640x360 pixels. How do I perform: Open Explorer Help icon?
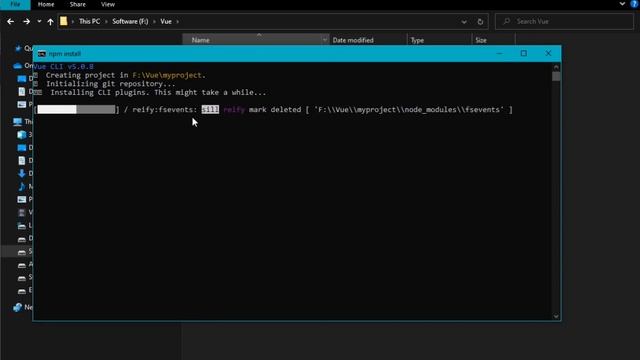(x=635, y=4)
